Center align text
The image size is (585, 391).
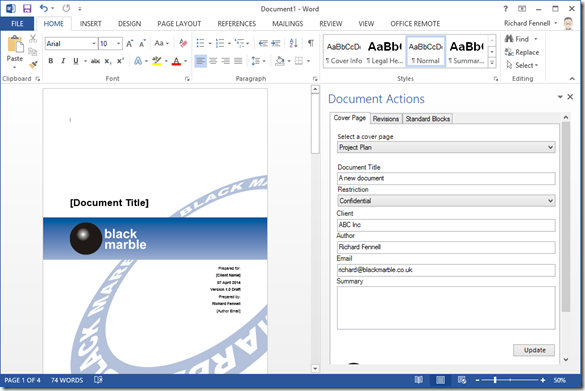point(213,61)
